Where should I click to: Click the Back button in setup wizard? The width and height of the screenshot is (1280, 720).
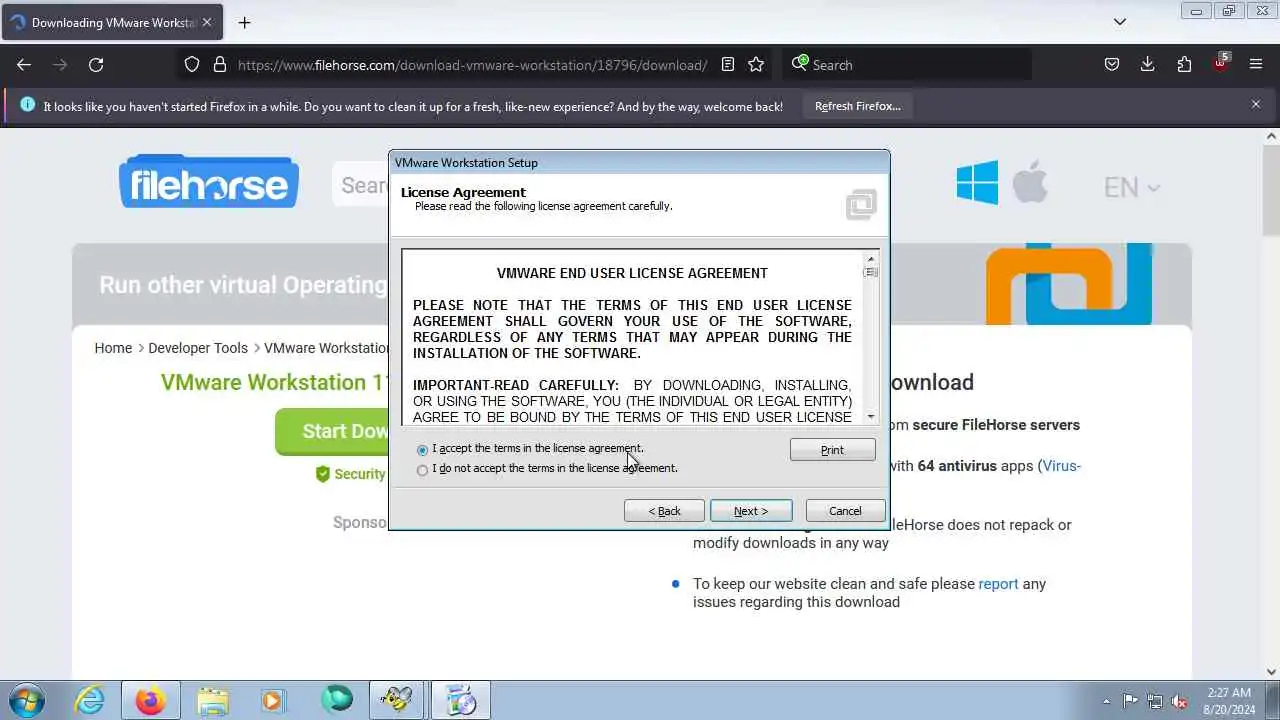[664, 511]
